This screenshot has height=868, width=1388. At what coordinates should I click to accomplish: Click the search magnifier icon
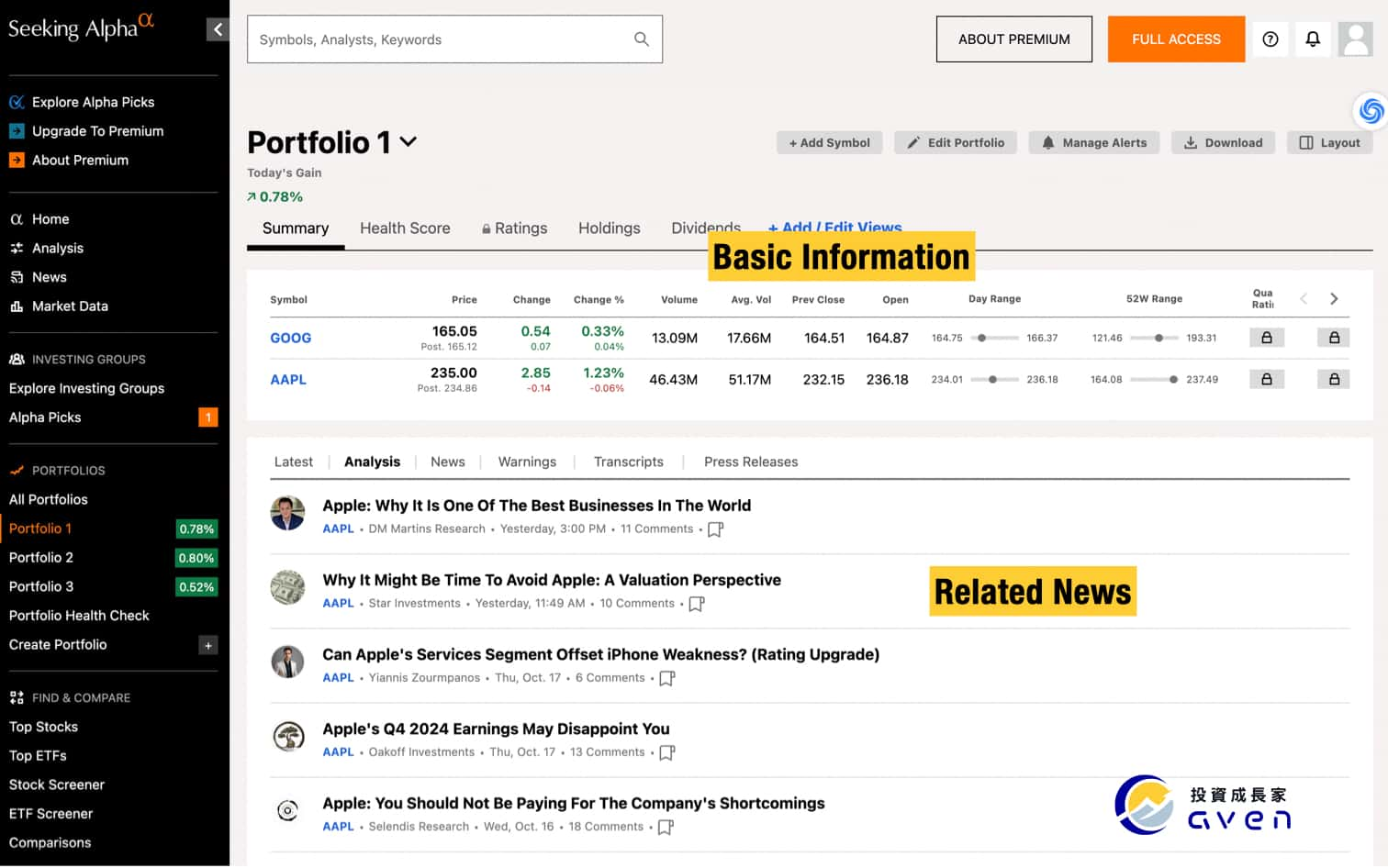642,39
